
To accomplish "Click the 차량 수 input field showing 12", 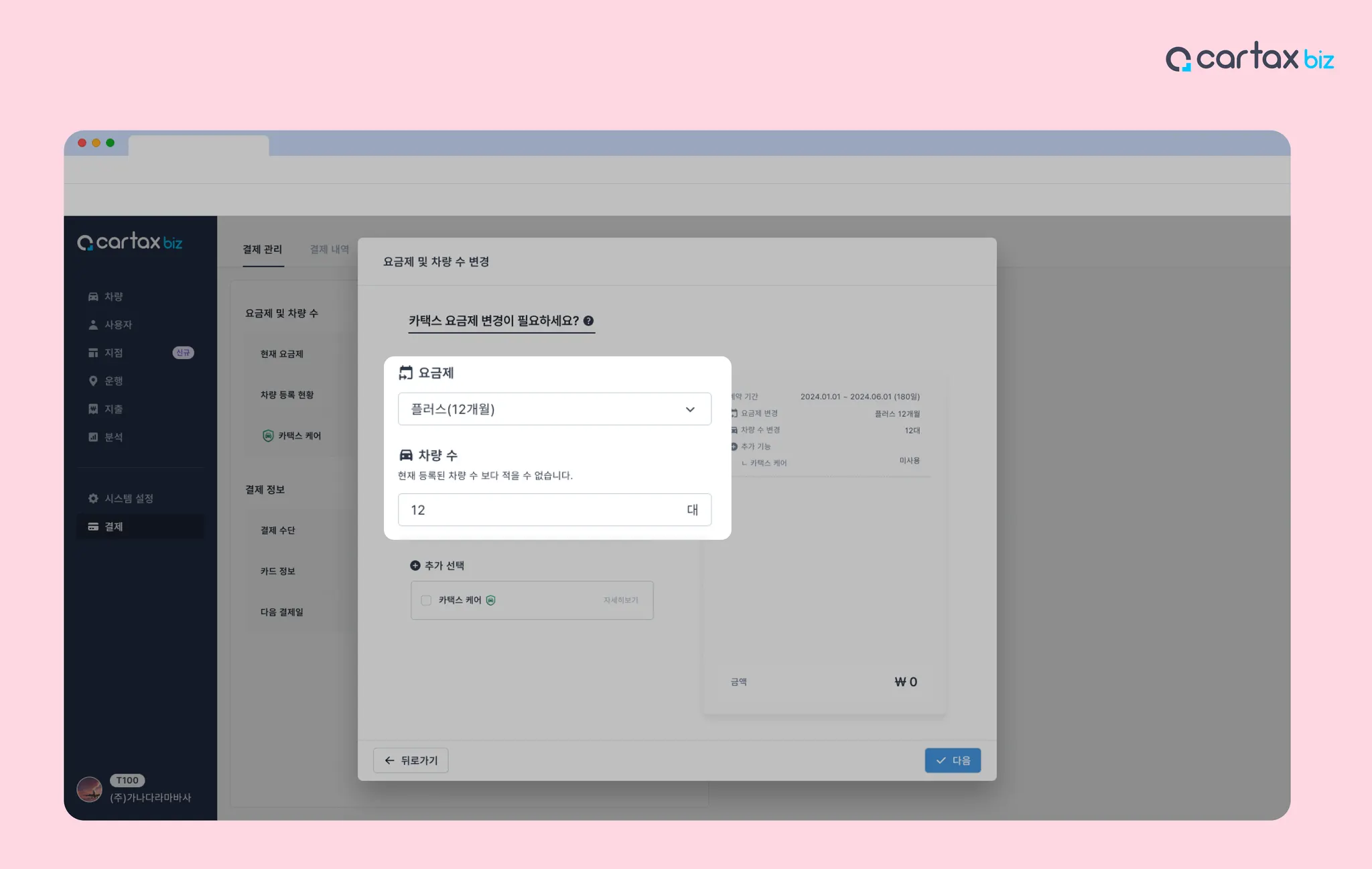I will pos(536,510).
